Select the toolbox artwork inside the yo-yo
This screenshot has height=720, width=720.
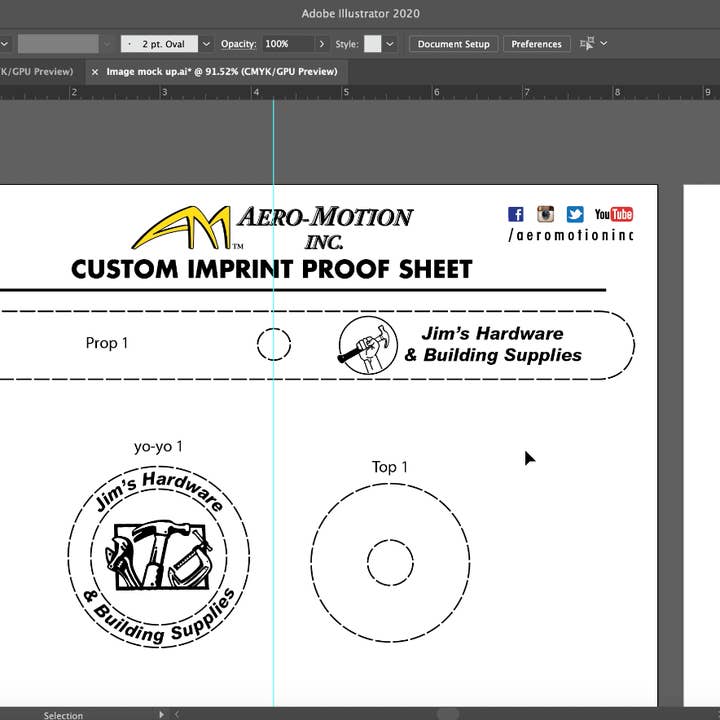pos(160,556)
